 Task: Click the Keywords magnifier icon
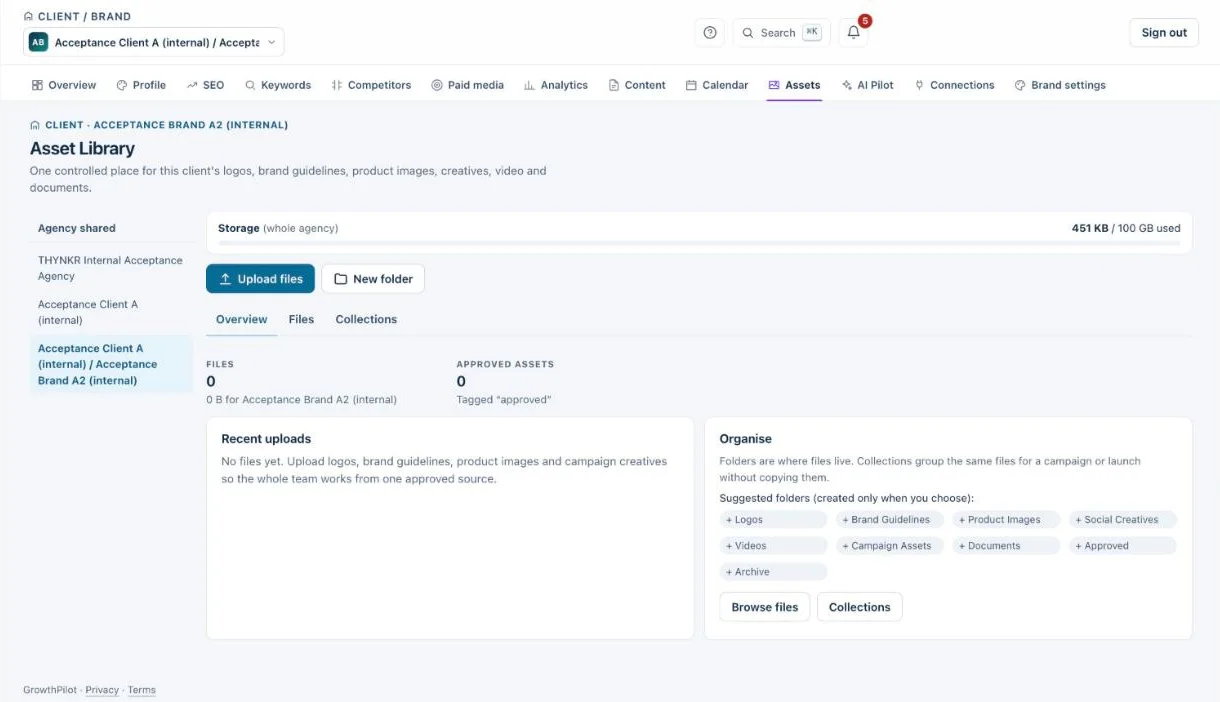250,85
